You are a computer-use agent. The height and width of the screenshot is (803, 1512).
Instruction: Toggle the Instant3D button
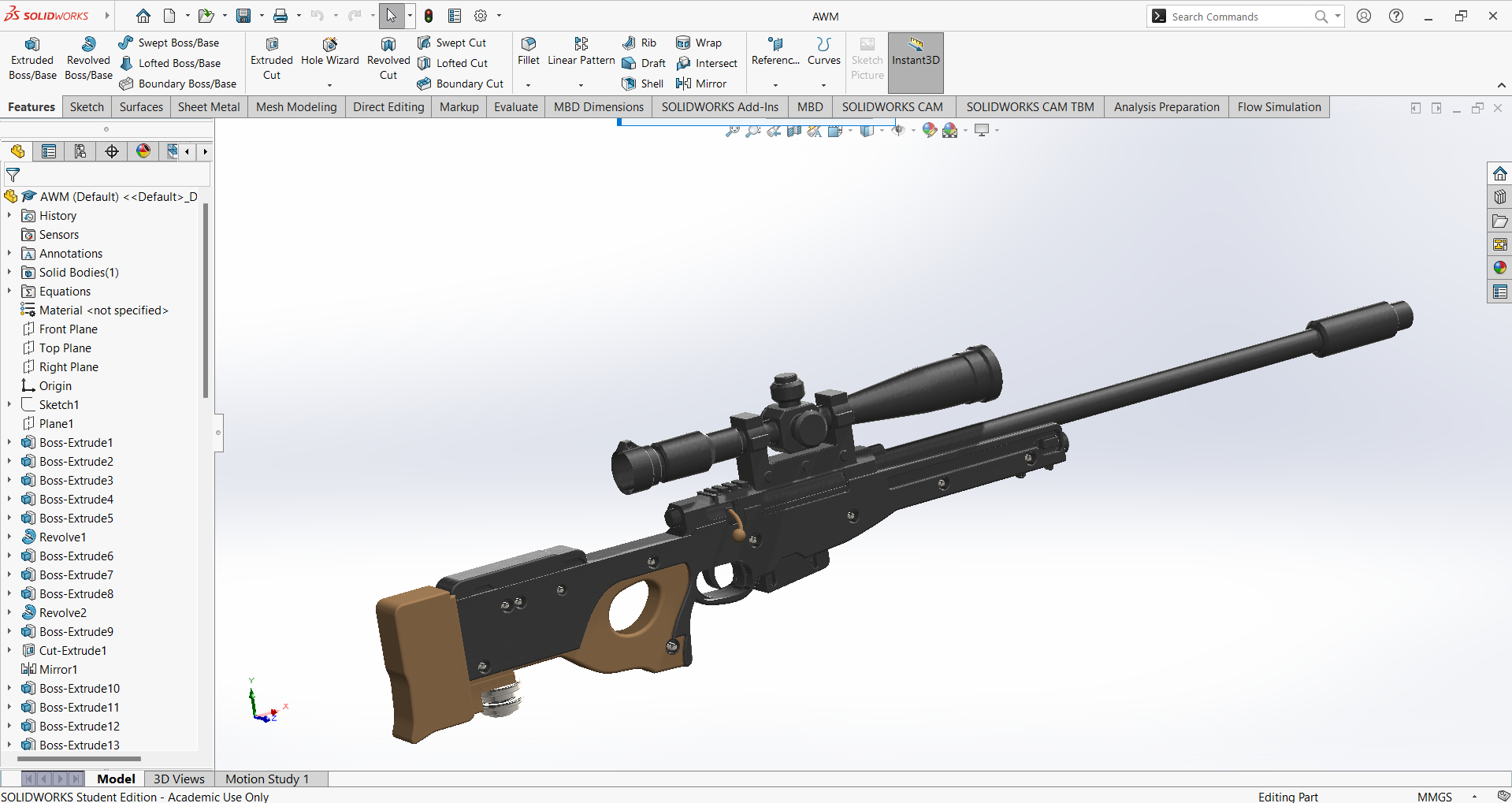916,62
